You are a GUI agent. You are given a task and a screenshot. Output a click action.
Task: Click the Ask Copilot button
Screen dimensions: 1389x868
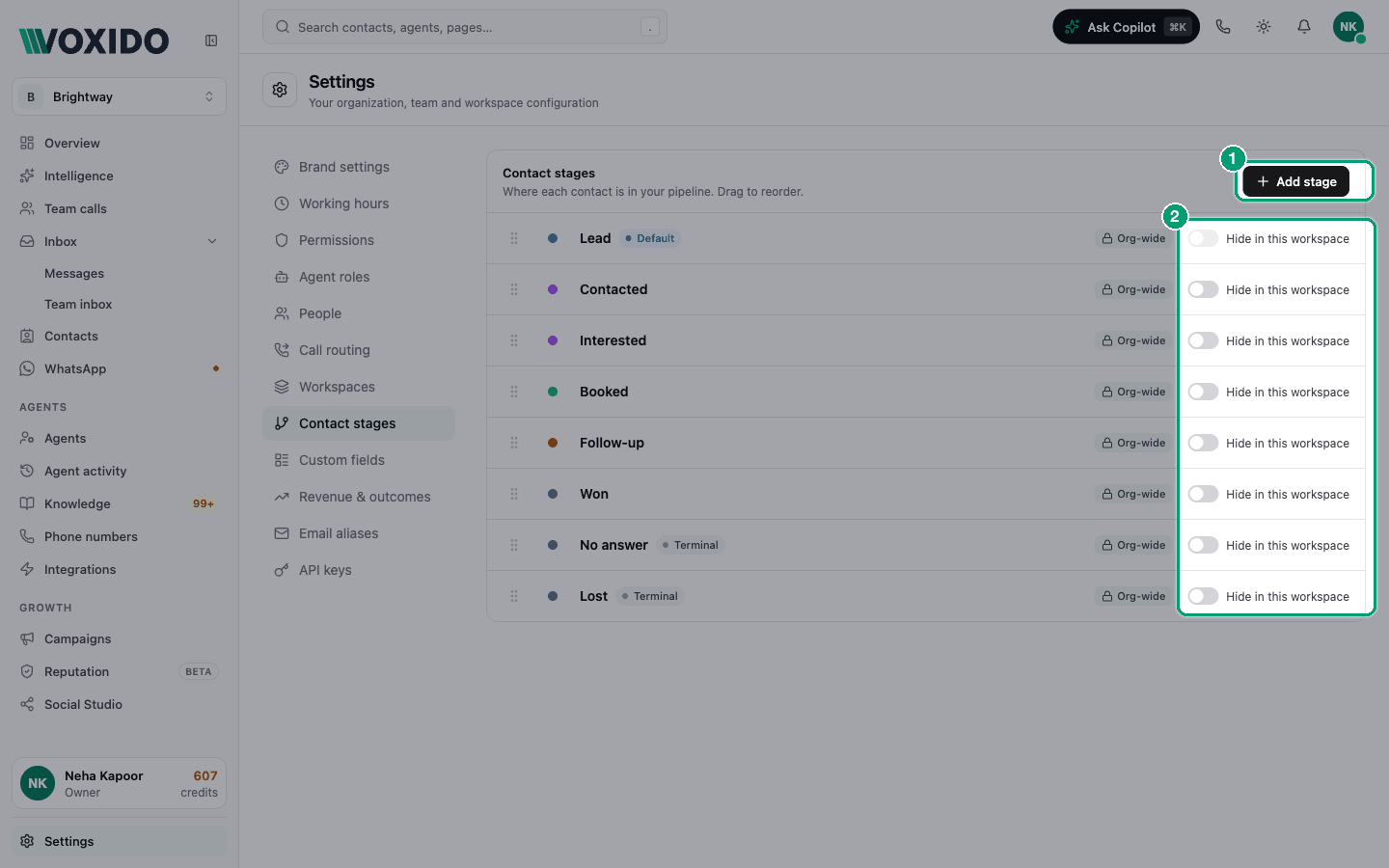click(1126, 27)
